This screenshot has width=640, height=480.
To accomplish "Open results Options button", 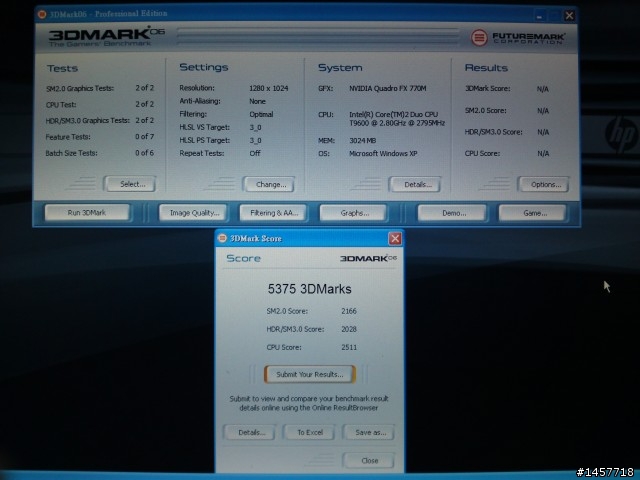I will [x=544, y=184].
